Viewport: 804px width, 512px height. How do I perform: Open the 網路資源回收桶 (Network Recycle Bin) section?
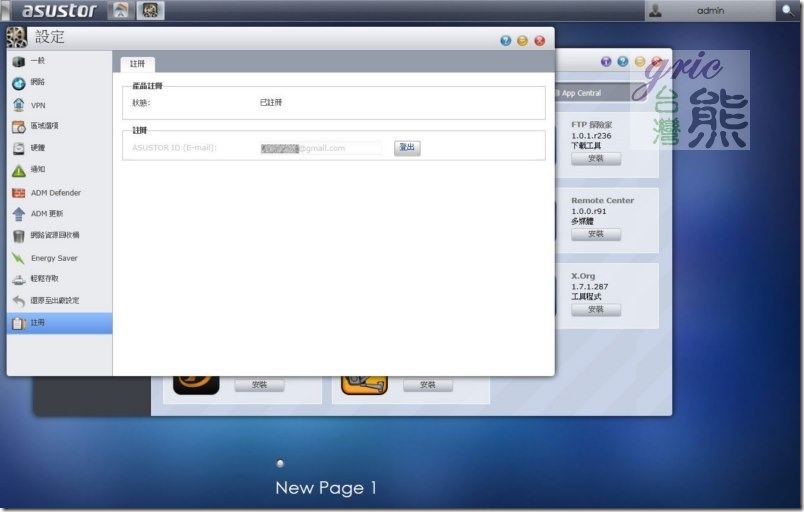coord(59,235)
